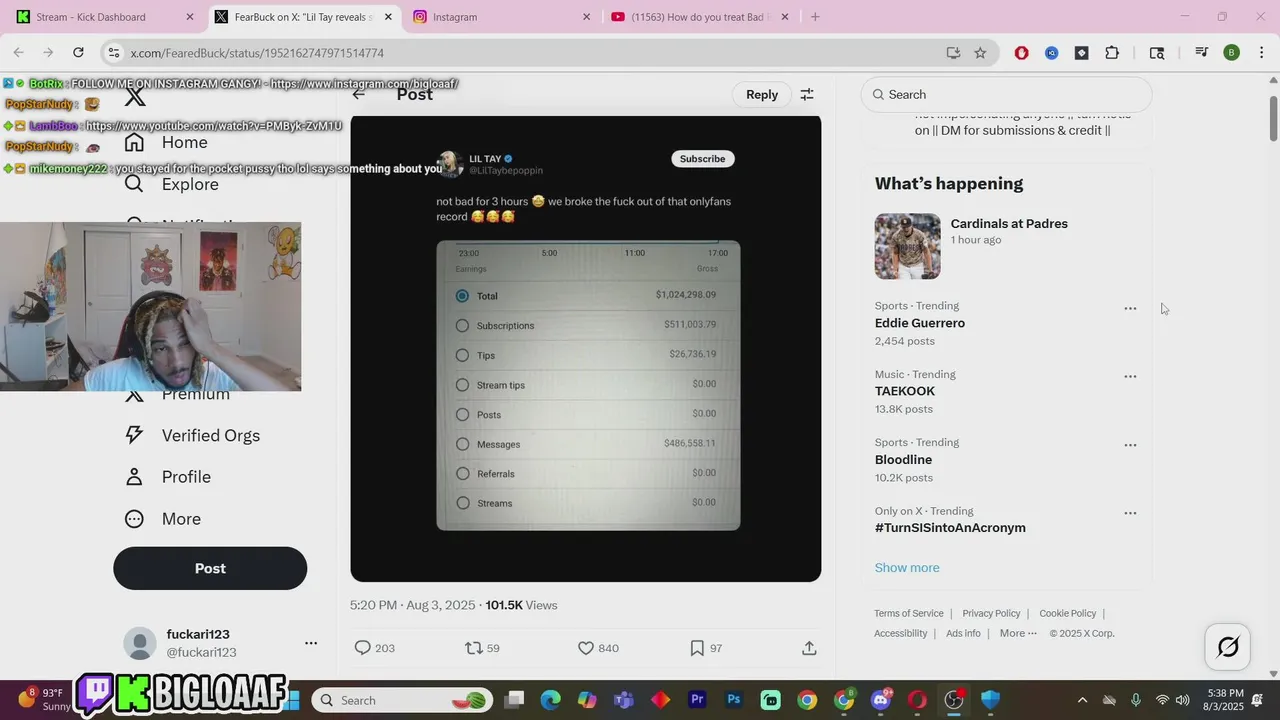Open Chrome three-dot menu

[1261, 53]
